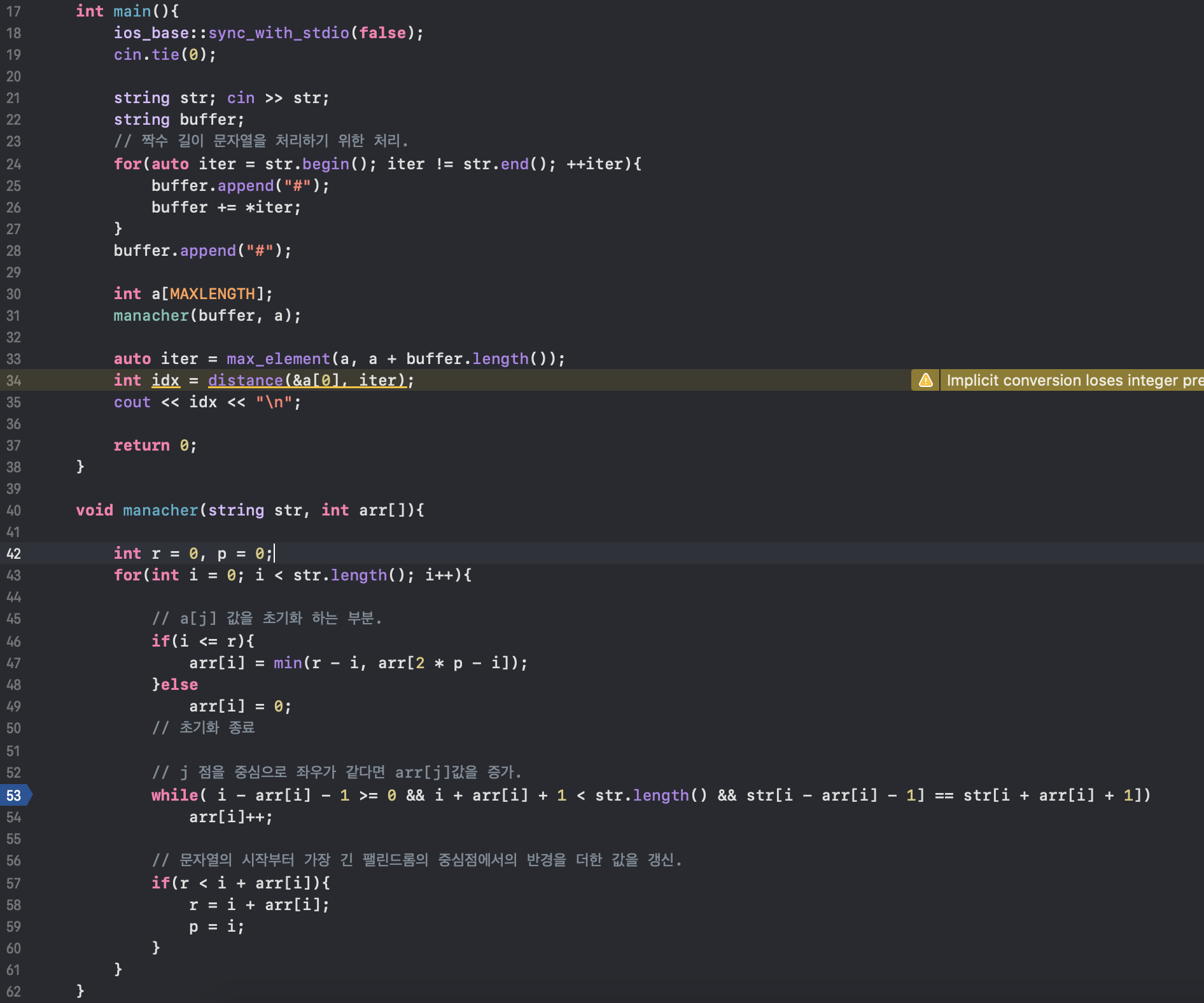Click 'cin.tie(0);' on line 19
This screenshot has height=1003, width=1204.
click(165, 55)
